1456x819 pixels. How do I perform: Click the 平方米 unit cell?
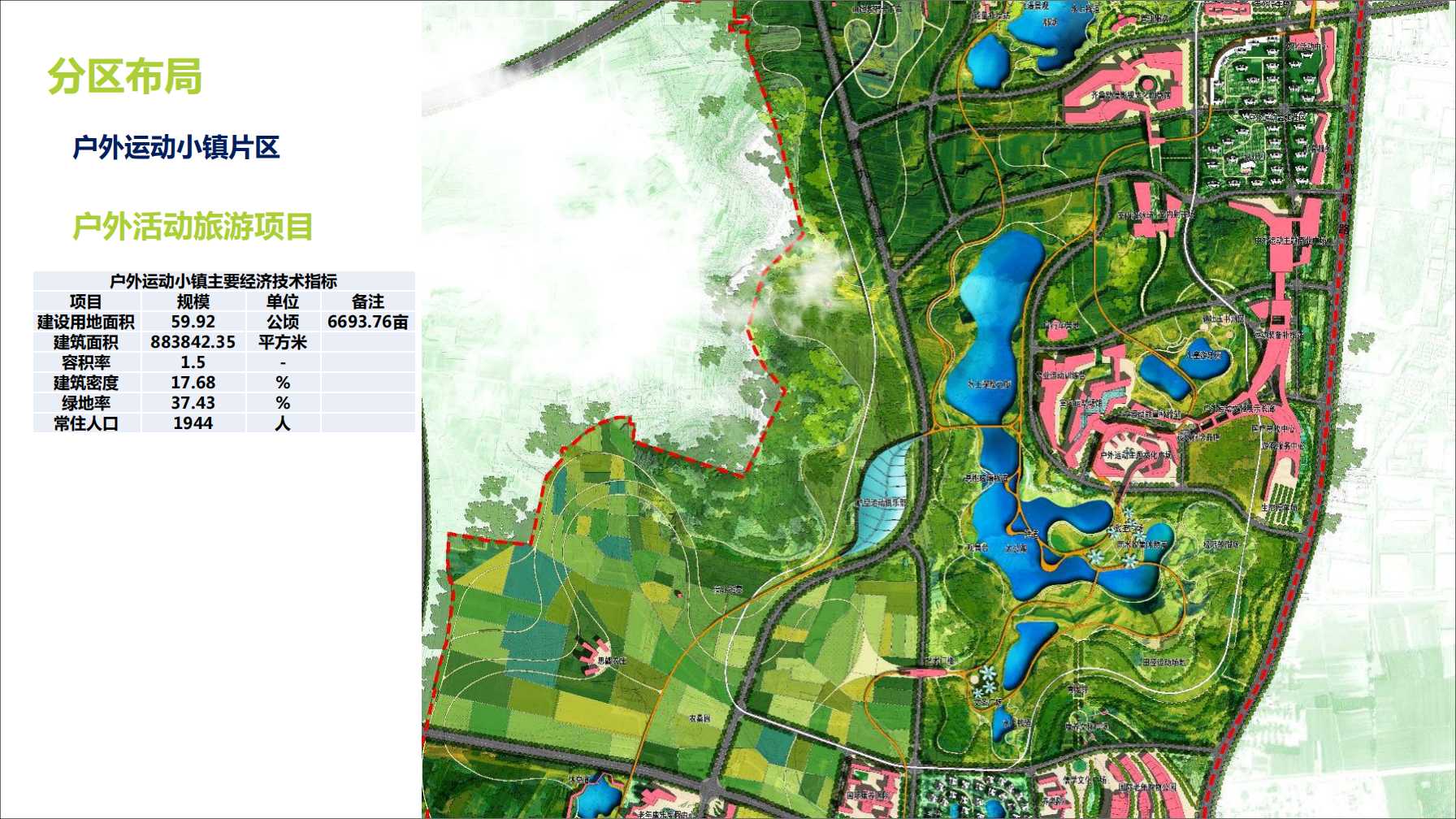coord(282,342)
